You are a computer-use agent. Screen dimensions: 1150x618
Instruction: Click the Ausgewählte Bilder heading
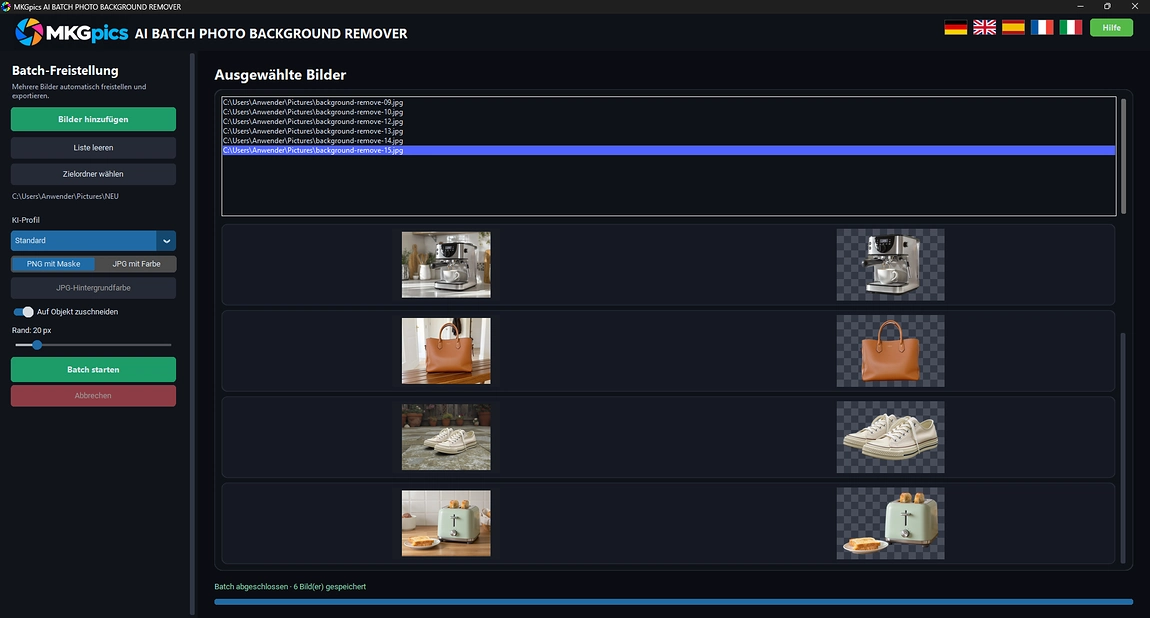coord(280,75)
